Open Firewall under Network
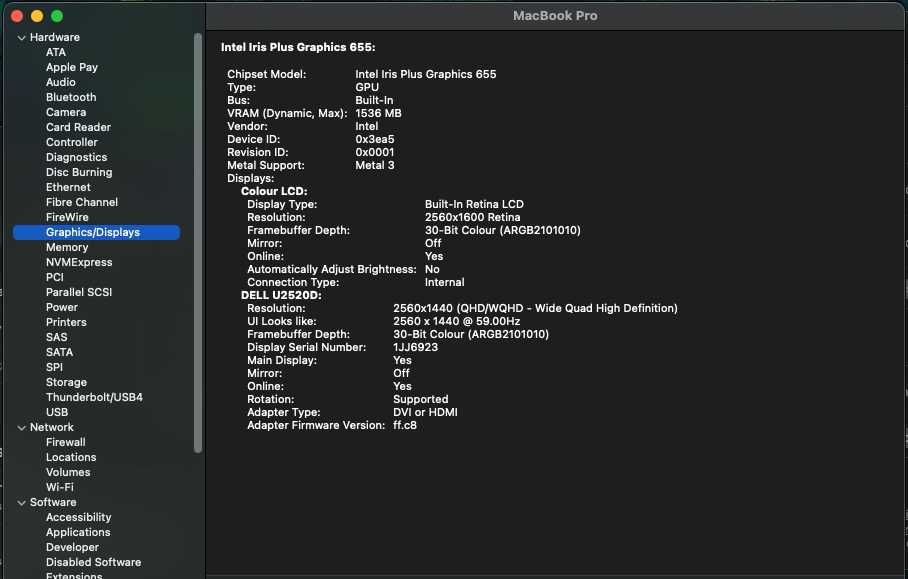The image size is (908, 579). click(65, 443)
